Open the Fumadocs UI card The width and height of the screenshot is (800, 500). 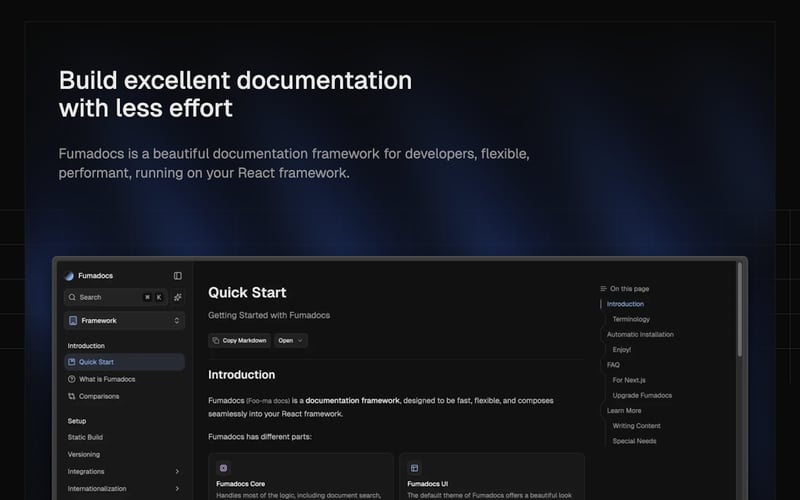point(492,477)
